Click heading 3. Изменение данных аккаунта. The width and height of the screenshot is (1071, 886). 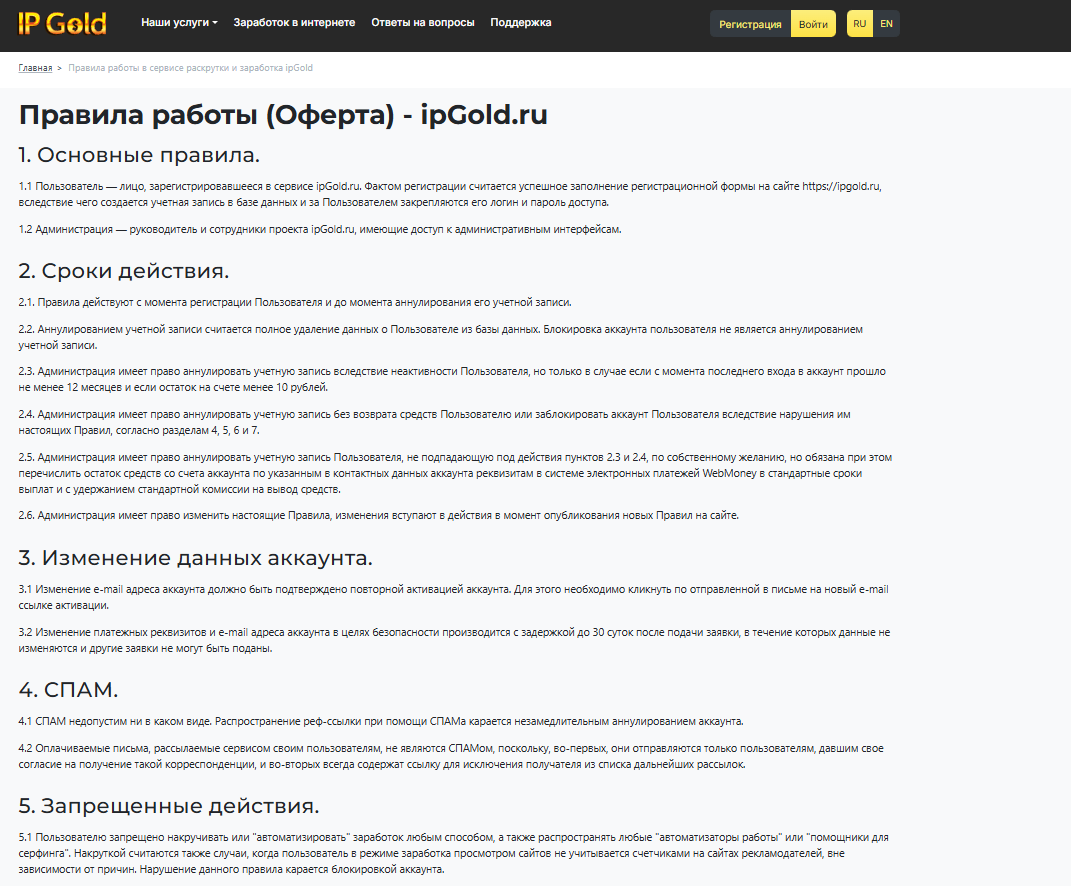(195, 558)
